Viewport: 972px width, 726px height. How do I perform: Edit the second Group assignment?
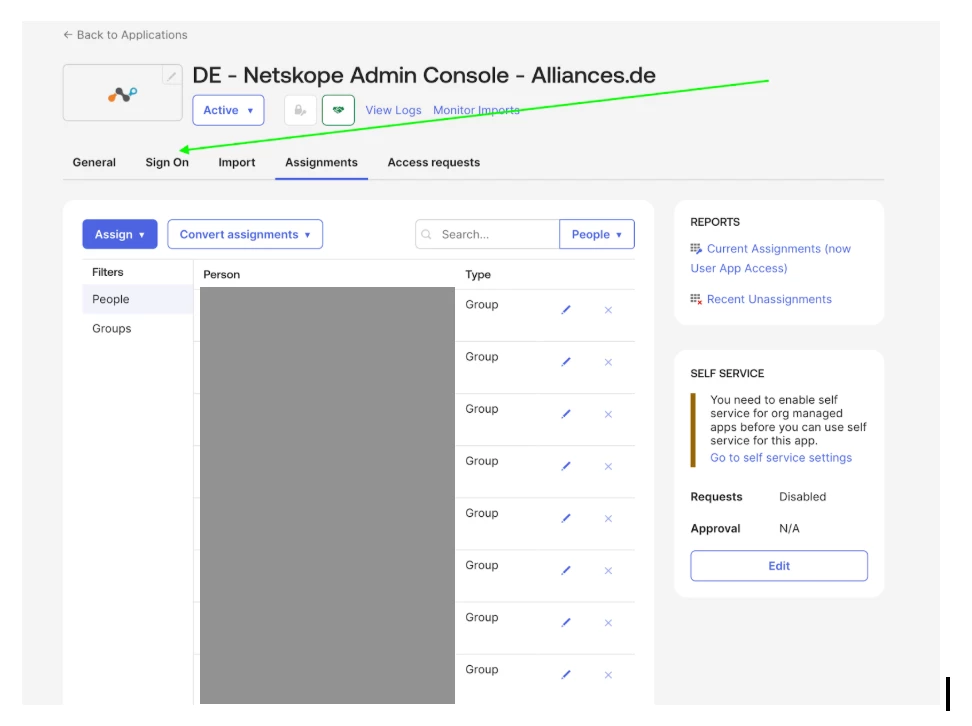(x=566, y=361)
